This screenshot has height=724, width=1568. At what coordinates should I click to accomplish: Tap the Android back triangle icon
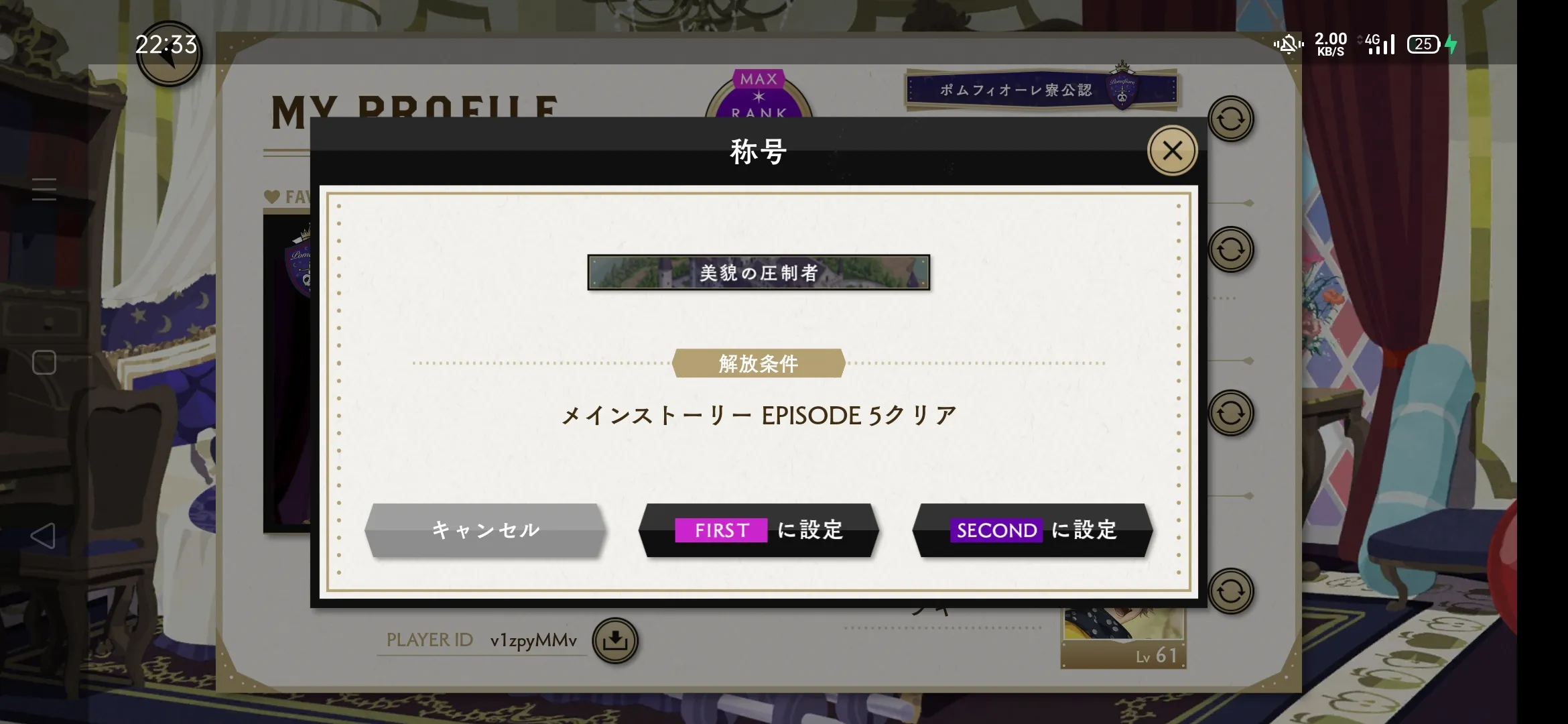(43, 536)
